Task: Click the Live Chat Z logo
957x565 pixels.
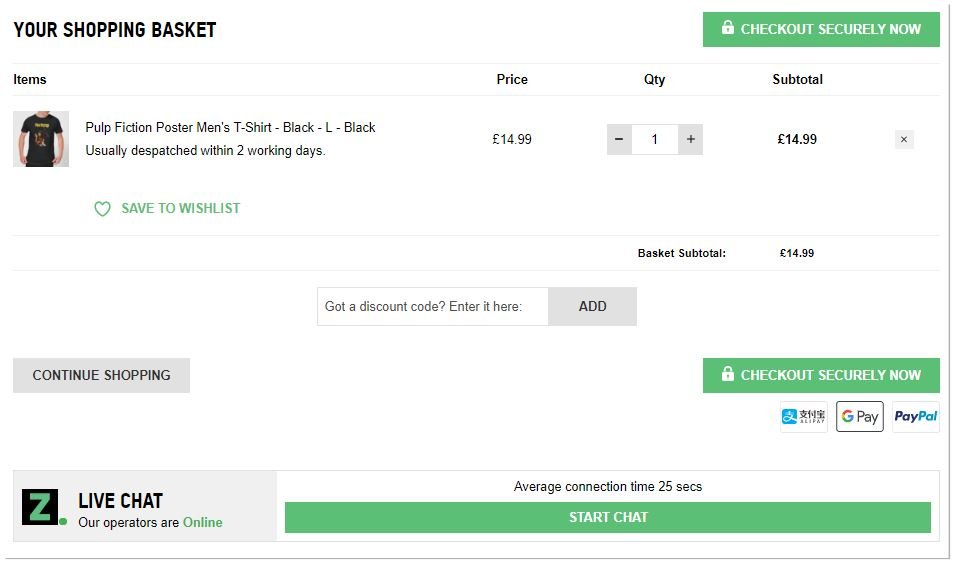Action: [41, 507]
